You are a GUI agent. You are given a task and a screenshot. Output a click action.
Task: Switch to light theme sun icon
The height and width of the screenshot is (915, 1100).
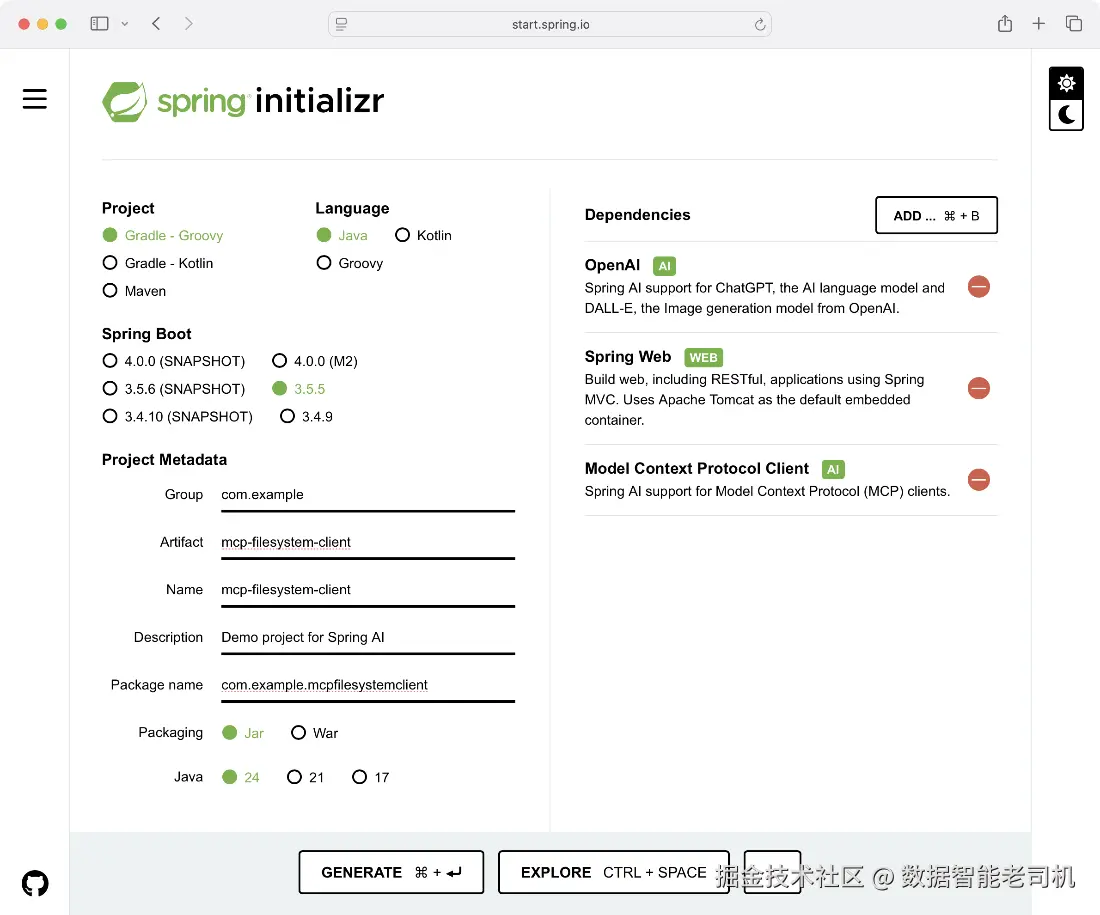point(1066,84)
